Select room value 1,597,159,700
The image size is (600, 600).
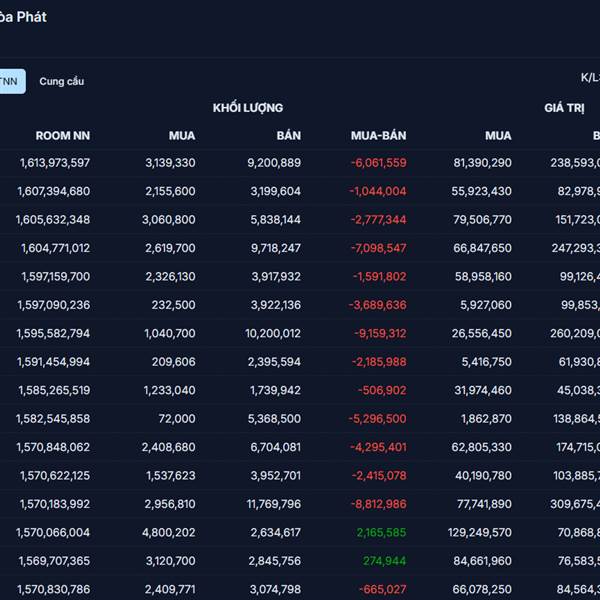pos(56,277)
